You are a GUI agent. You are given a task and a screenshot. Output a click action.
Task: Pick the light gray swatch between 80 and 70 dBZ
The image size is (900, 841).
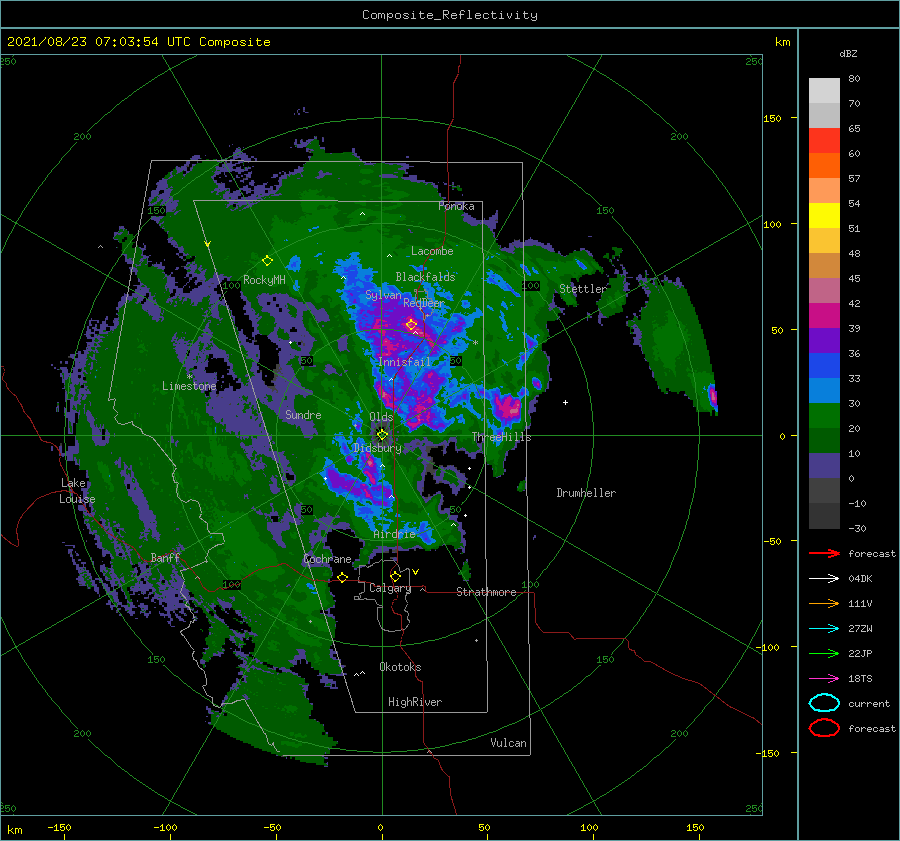pyautogui.click(x=824, y=91)
